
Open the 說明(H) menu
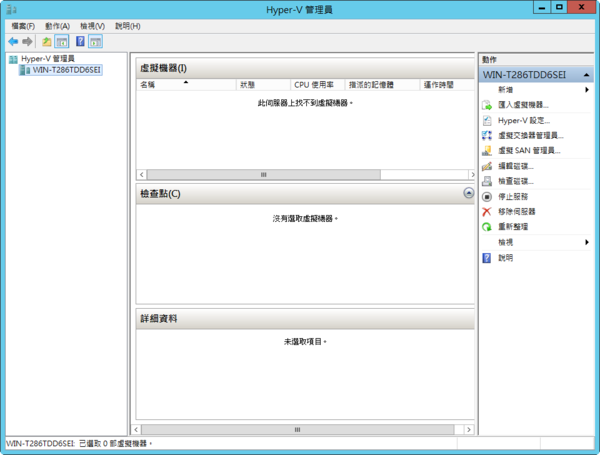pyautogui.click(x=128, y=26)
